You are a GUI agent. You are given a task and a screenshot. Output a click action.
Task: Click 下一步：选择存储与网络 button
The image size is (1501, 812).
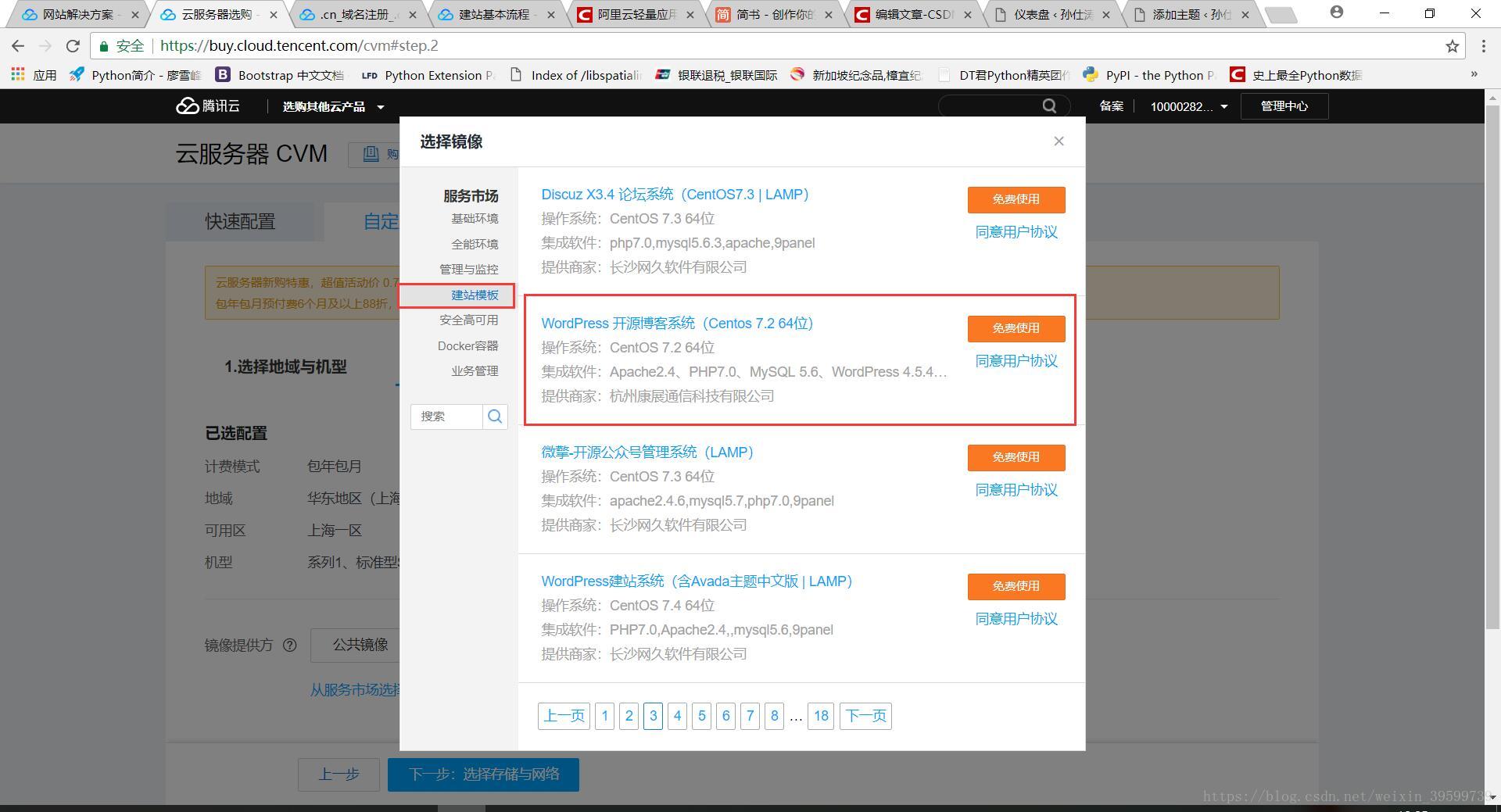point(483,774)
